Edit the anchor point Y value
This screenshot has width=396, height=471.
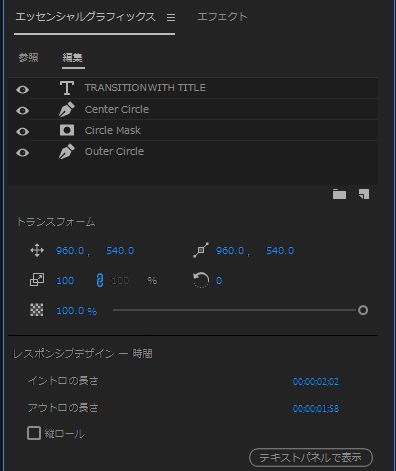(x=280, y=251)
